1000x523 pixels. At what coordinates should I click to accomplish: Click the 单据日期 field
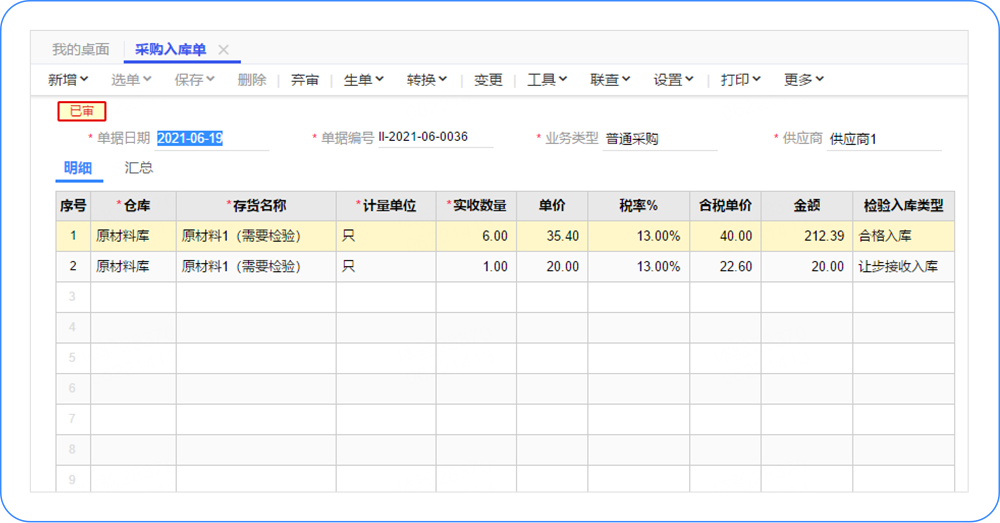coord(210,138)
